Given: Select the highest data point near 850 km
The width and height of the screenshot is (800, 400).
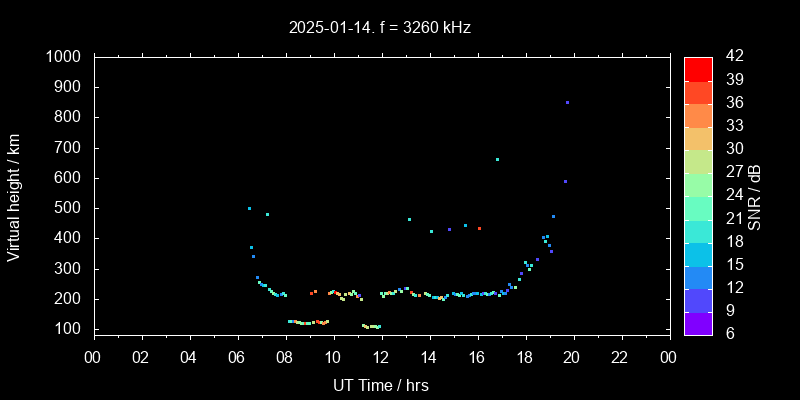Looking at the screenshot, I should [x=567, y=102].
